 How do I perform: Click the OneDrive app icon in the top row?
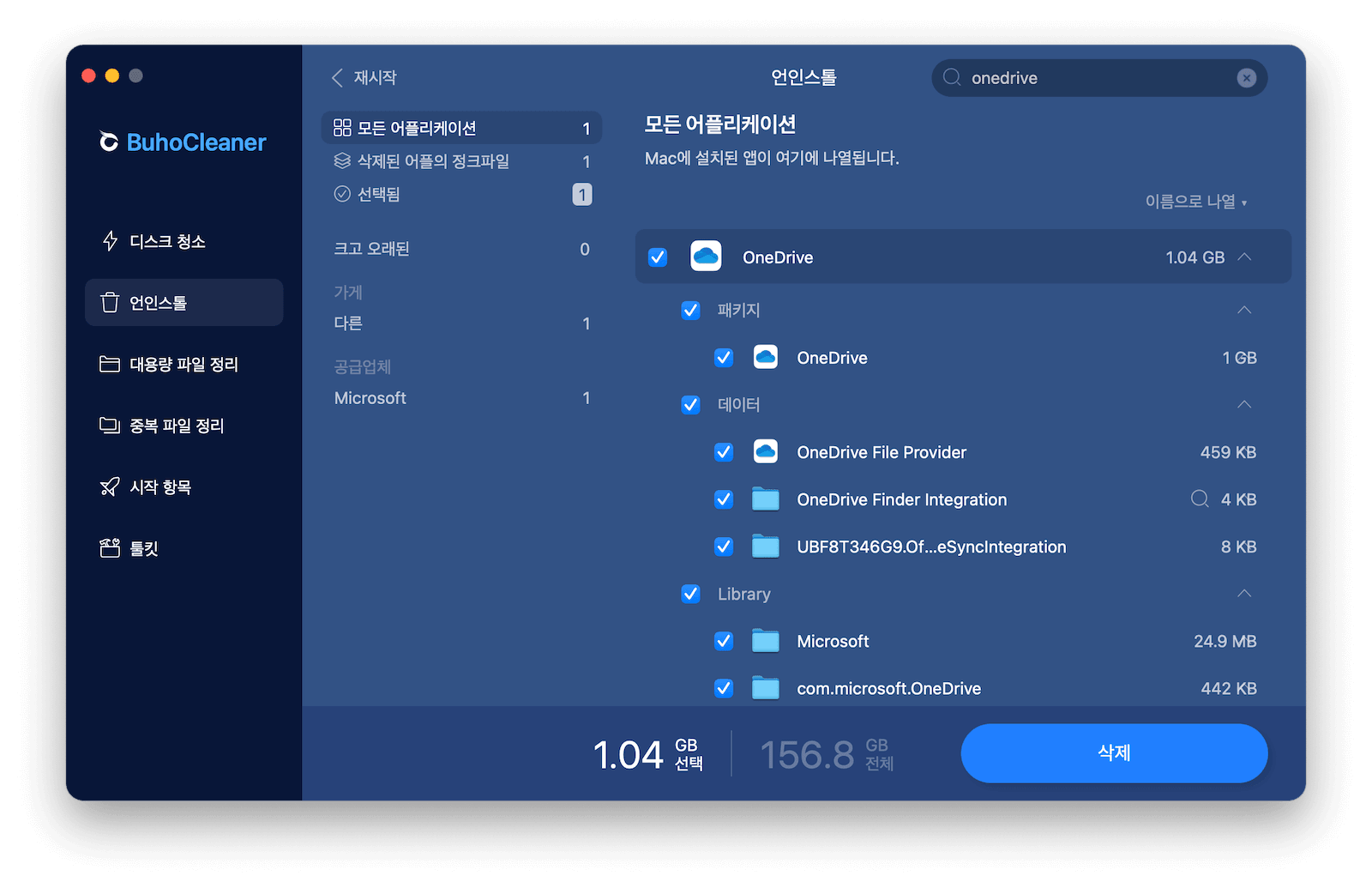706,257
